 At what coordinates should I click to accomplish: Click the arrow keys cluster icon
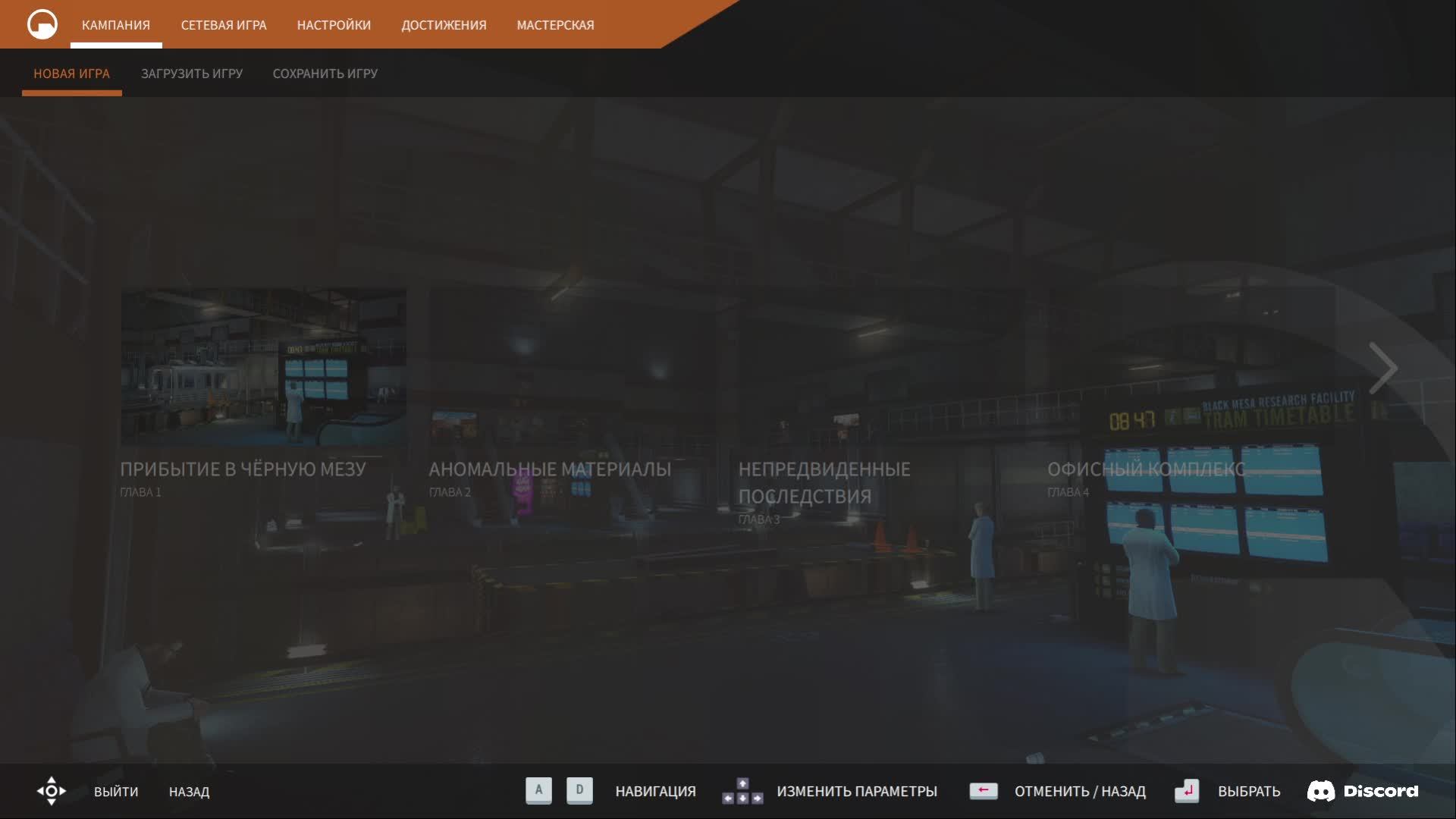pyautogui.click(x=742, y=791)
